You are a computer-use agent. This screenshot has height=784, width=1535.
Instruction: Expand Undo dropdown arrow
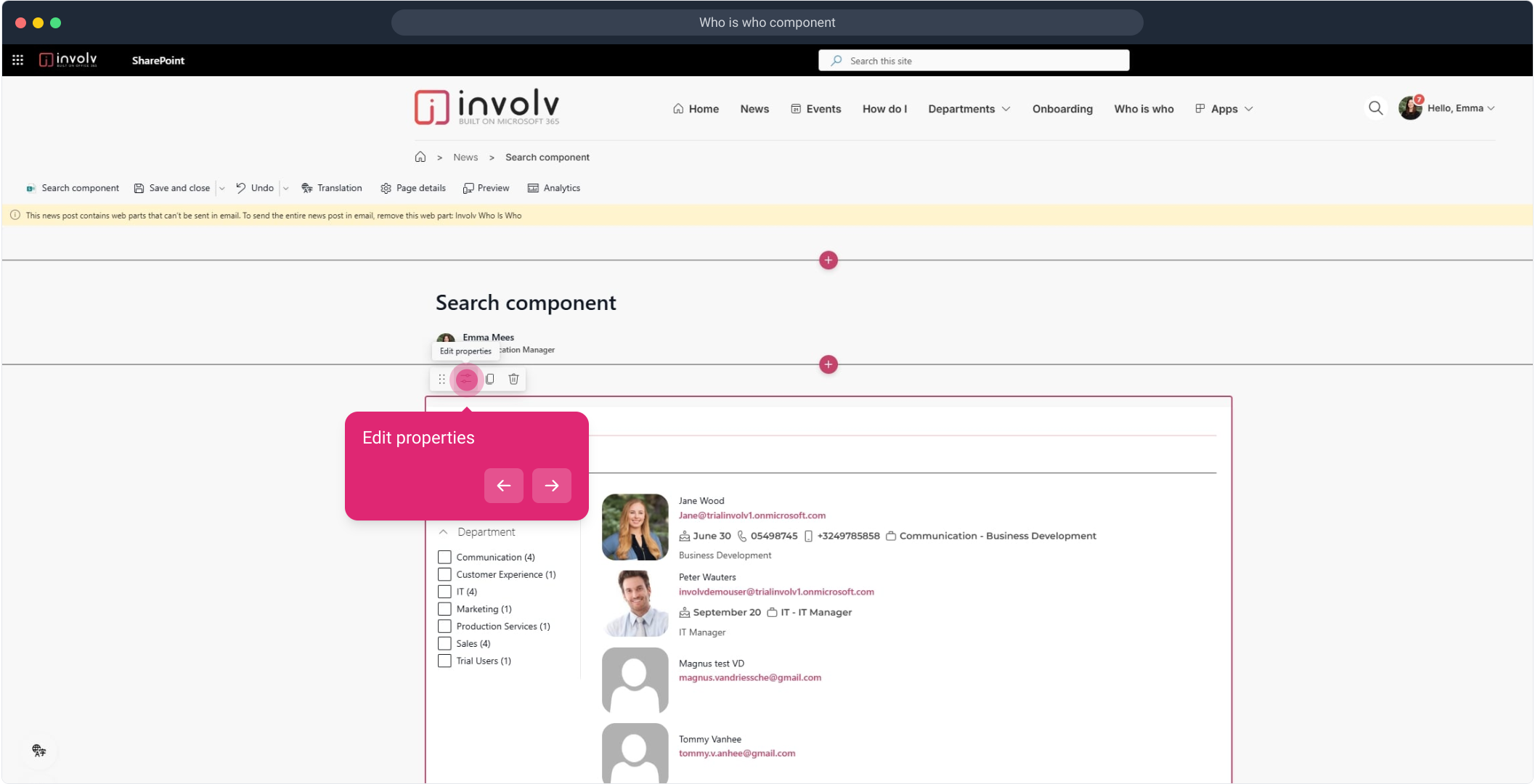[286, 189]
